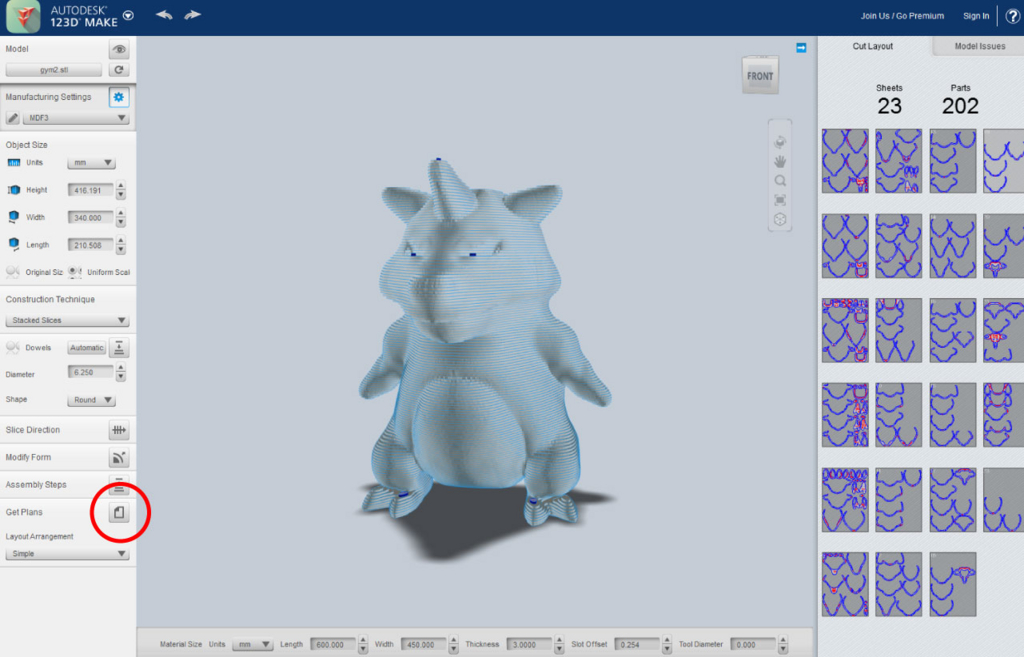Open Modify Form tool
Image resolution: width=1024 pixels, height=657 pixels.
point(119,458)
